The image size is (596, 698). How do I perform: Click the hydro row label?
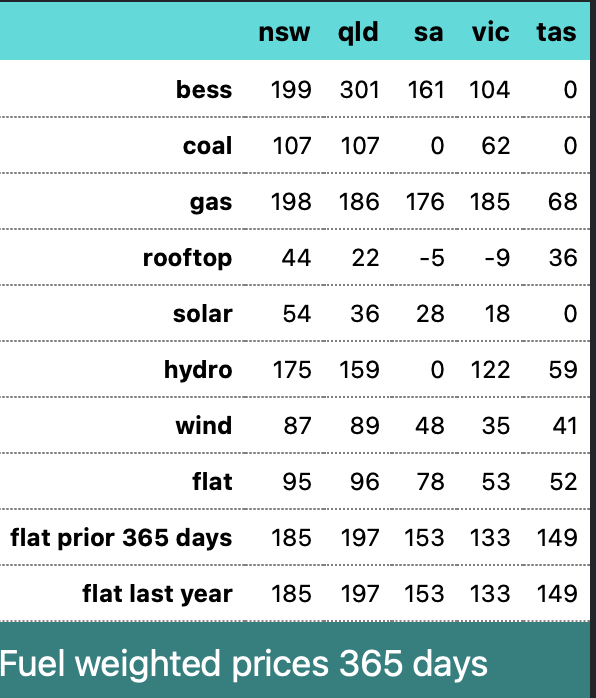click(198, 370)
